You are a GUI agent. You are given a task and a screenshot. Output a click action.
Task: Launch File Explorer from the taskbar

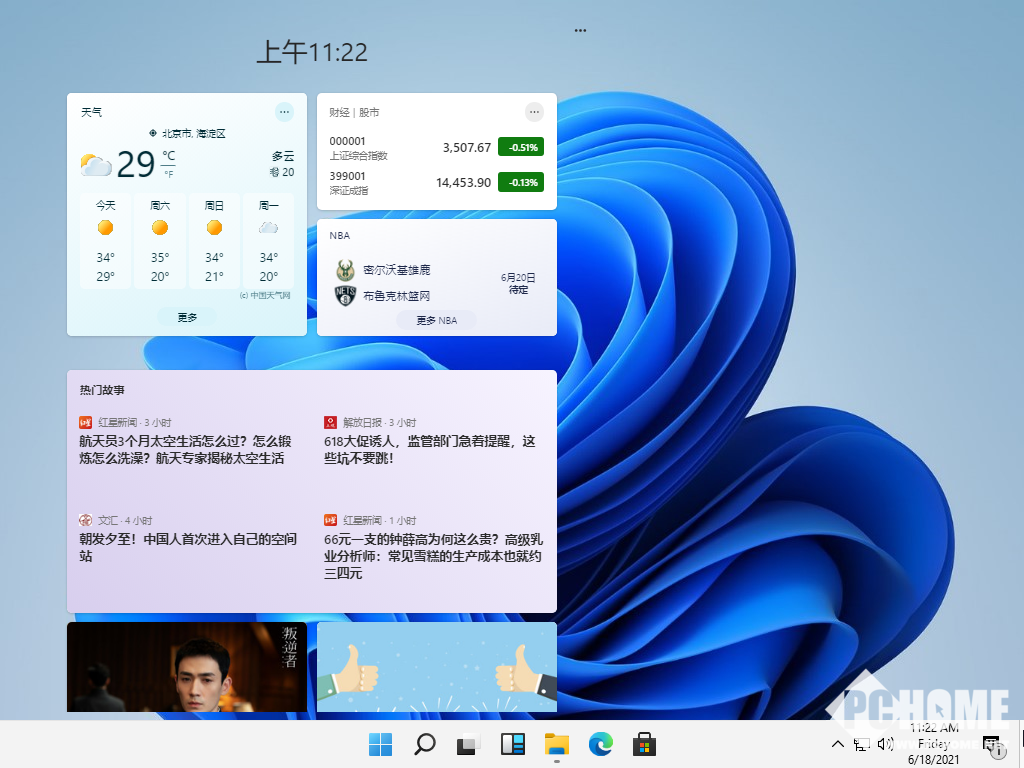(556, 744)
